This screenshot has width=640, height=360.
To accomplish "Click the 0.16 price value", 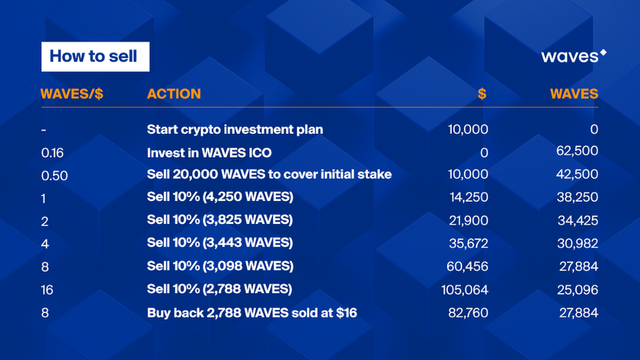I will click(x=52, y=153).
